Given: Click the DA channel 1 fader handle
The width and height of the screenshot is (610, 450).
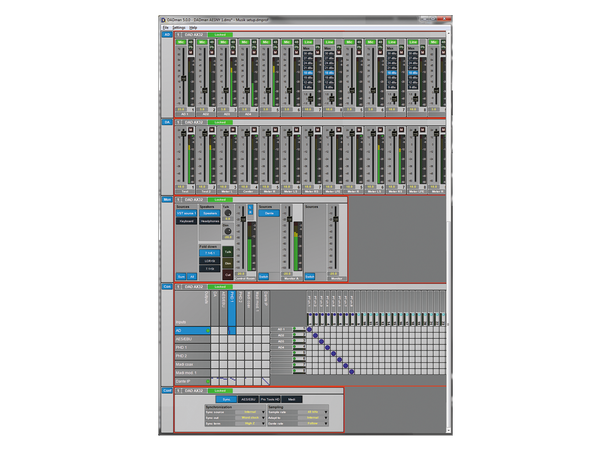Looking at the screenshot, I should [x=184, y=133].
